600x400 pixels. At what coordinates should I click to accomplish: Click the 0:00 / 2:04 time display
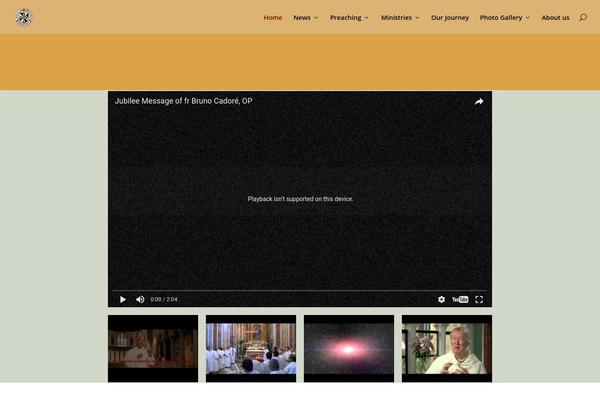pyautogui.click(x=164, y=299)
